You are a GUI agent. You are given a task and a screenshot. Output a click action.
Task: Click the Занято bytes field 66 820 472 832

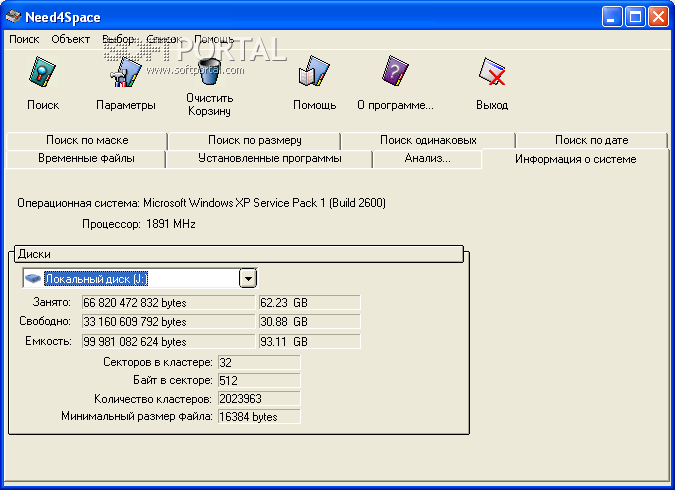168,303
